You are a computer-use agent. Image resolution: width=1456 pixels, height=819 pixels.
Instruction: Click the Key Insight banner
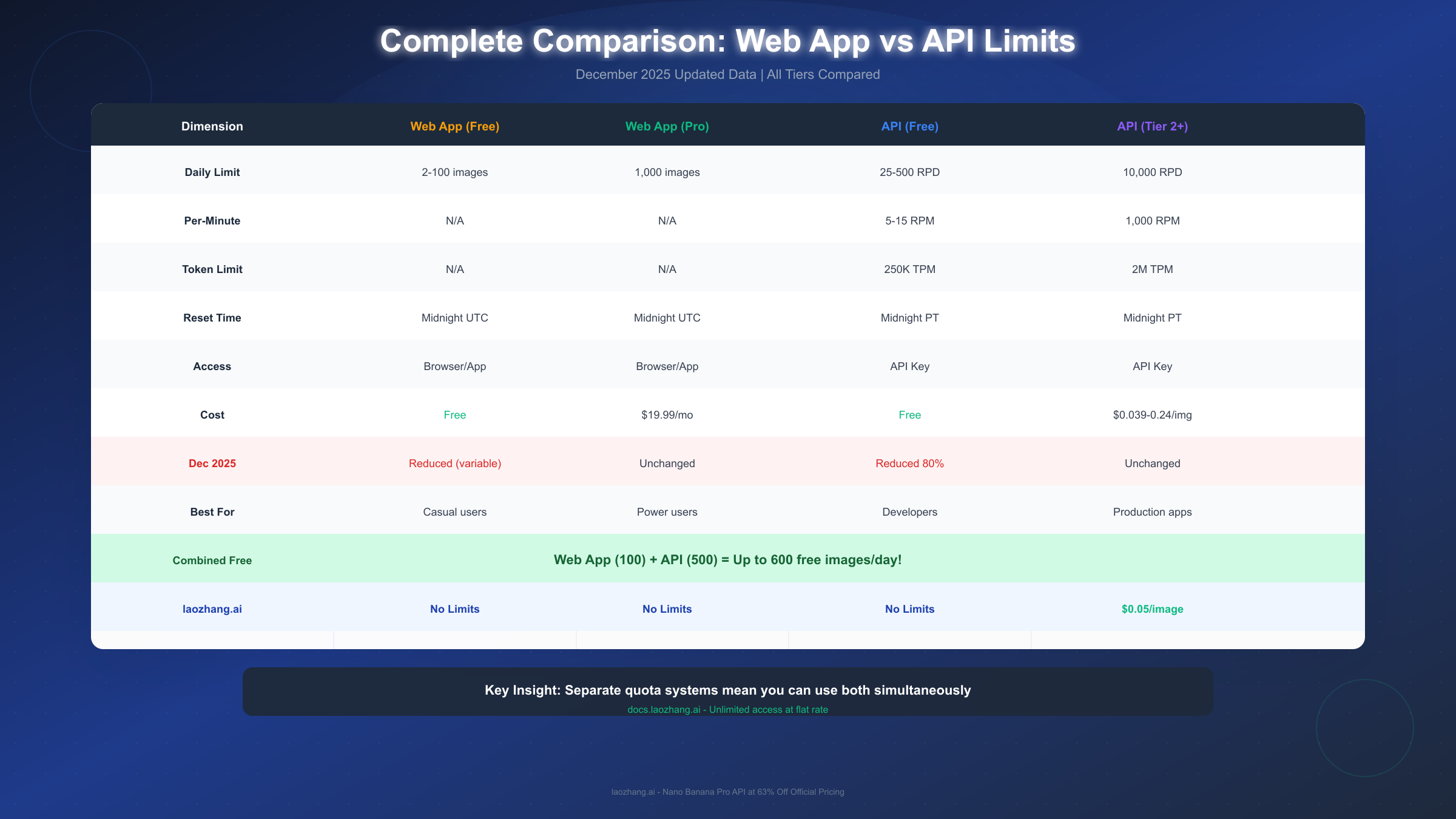tap(727, 690)
